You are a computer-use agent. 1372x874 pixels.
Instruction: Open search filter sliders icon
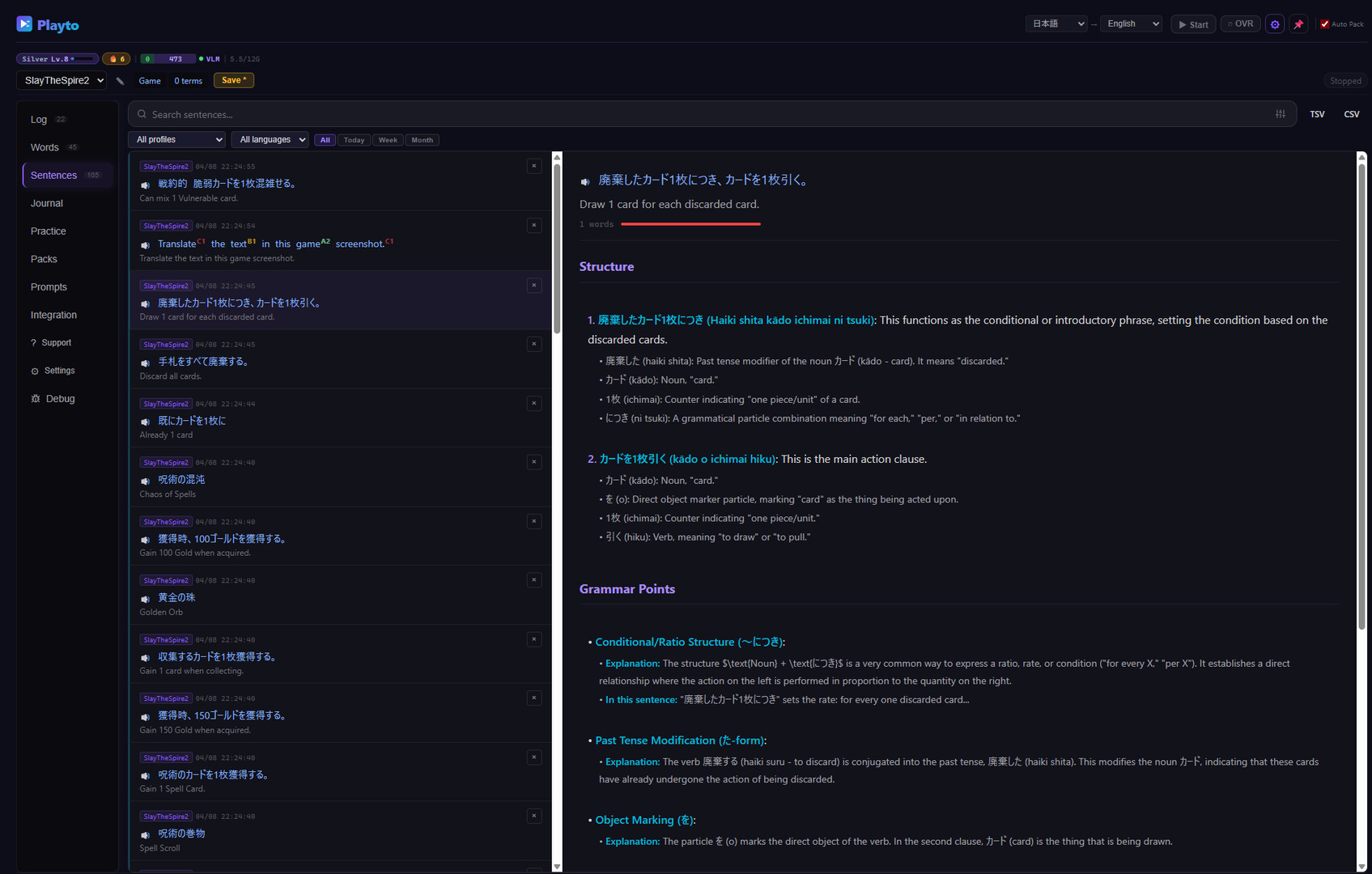click(x=1280, y=114)
